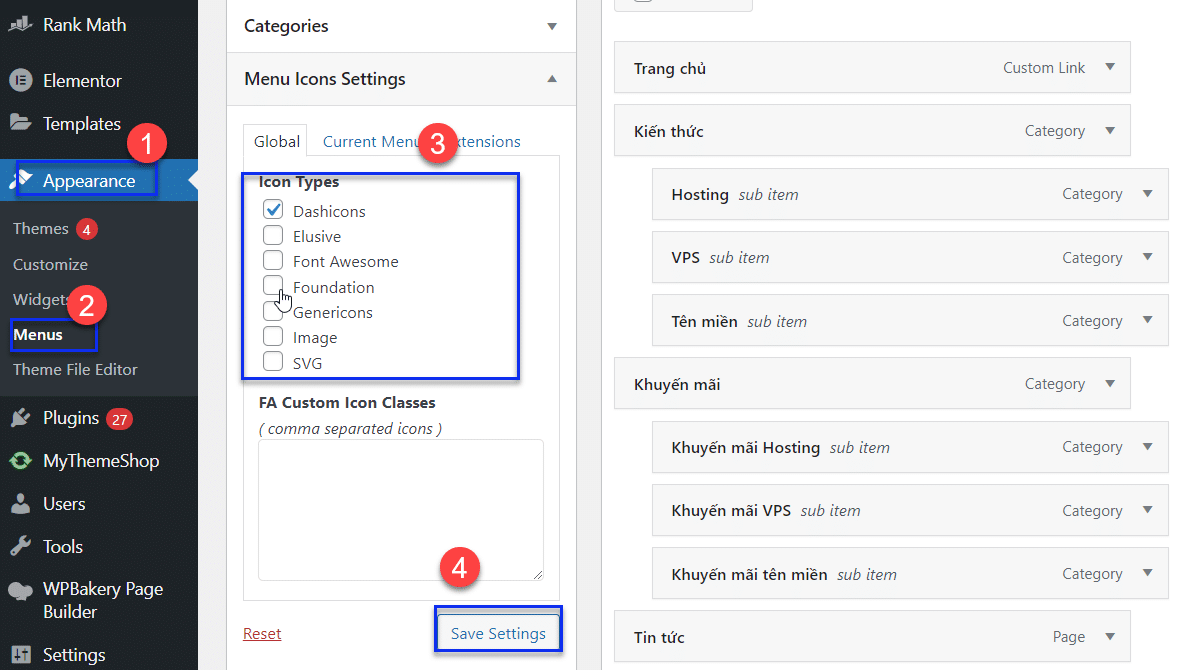Open the WPBakery Page Builder icon
This screenshot has height=670, width=1193.
(x=20, y=589)
